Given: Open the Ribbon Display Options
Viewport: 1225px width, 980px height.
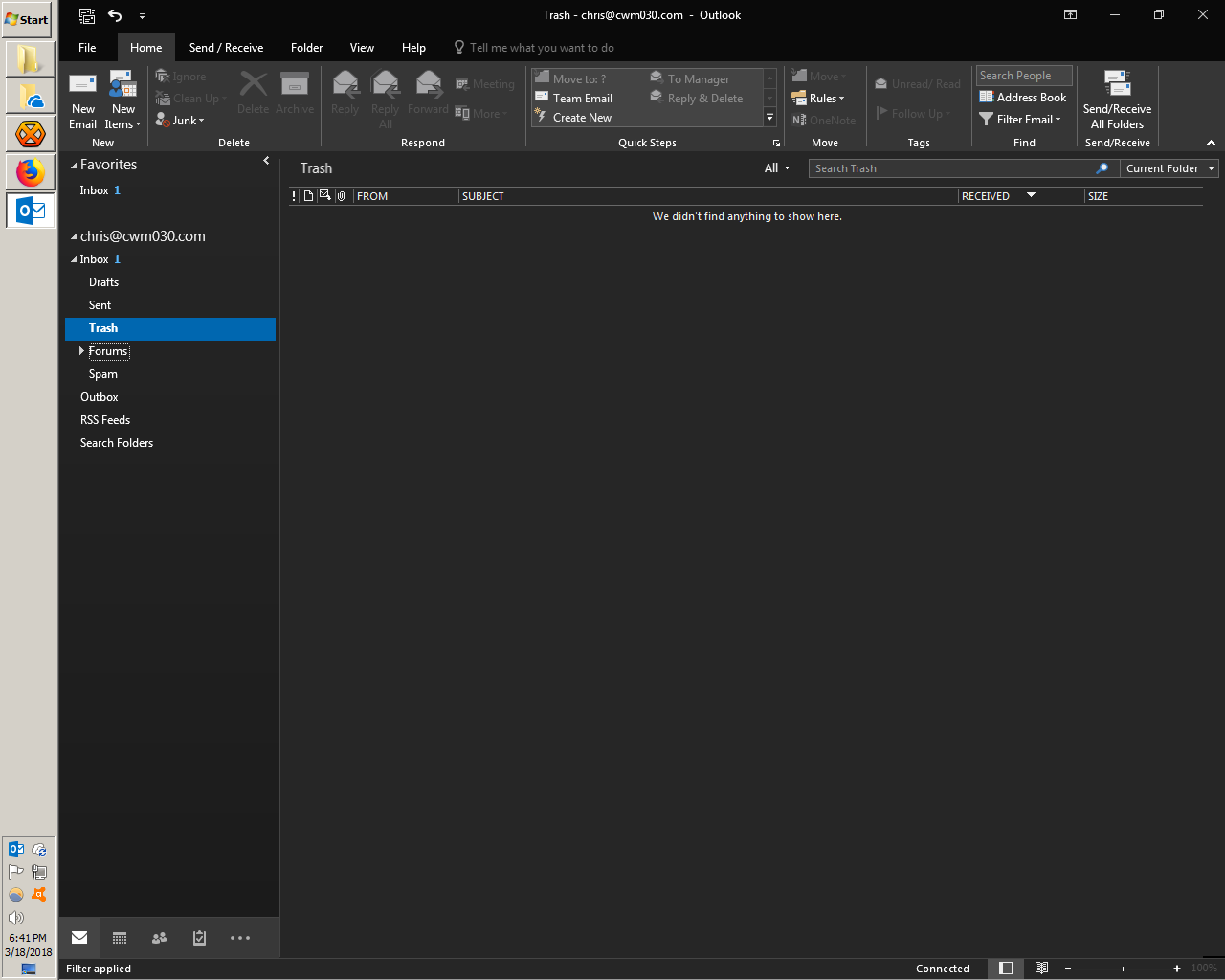Looking at the screenshot, I should (x=1071, y=14).
